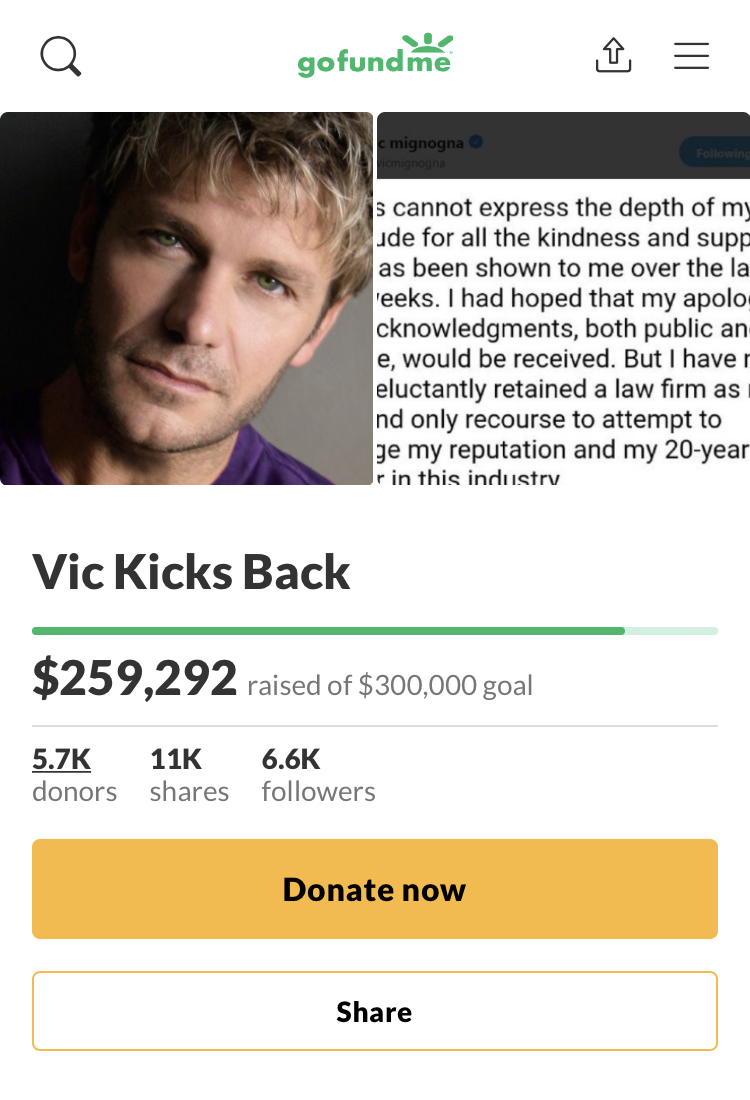The width and height of the screenshot is (750, 1100).
Task: Click the unfilled end of progress bar
Action: [671, 631]
